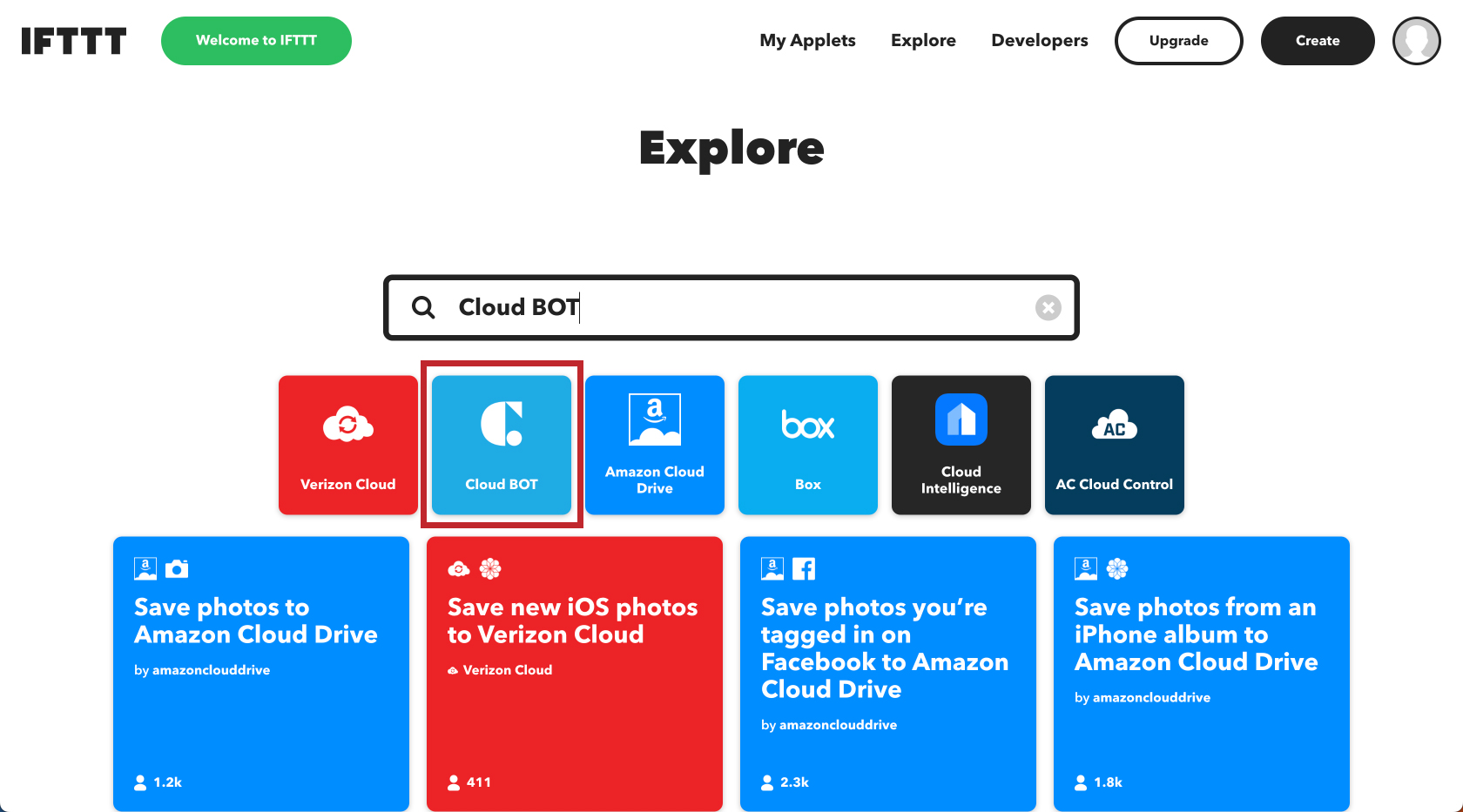Click iOS Photos flower icon on Verizon card
Viewport: 1463px width, 812px height.
(x=490, y=569)
